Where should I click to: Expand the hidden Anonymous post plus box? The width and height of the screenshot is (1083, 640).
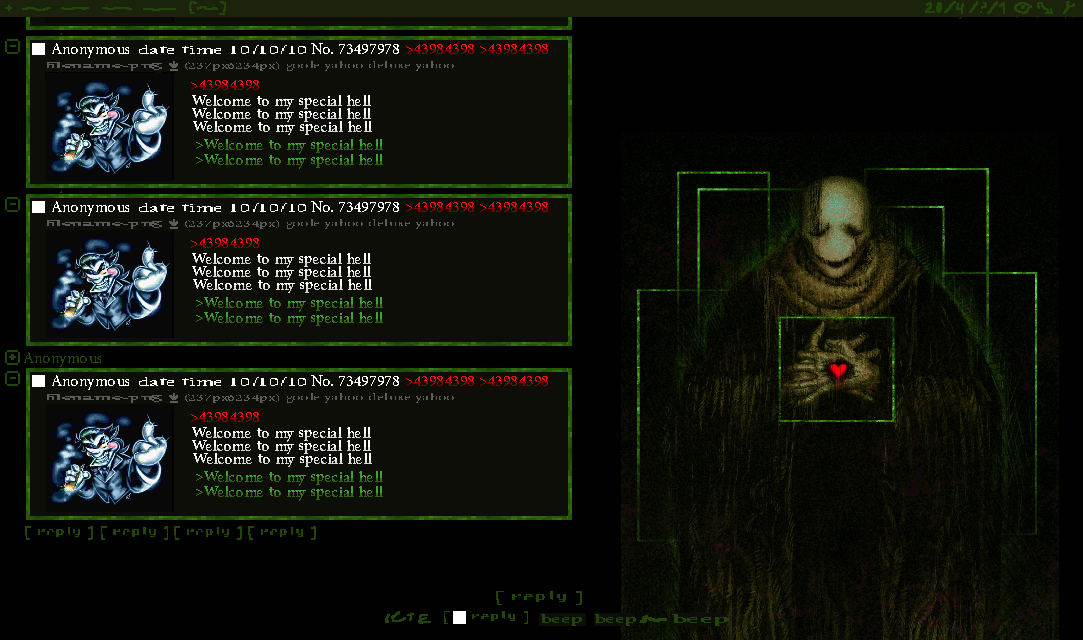pos(12,358)
